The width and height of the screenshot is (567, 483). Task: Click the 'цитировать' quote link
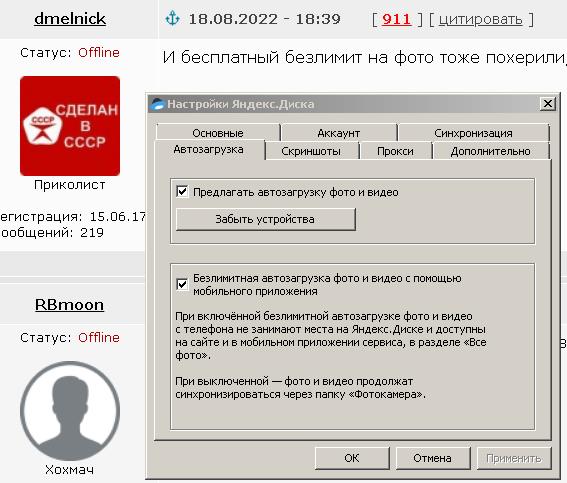click(481, 19)
